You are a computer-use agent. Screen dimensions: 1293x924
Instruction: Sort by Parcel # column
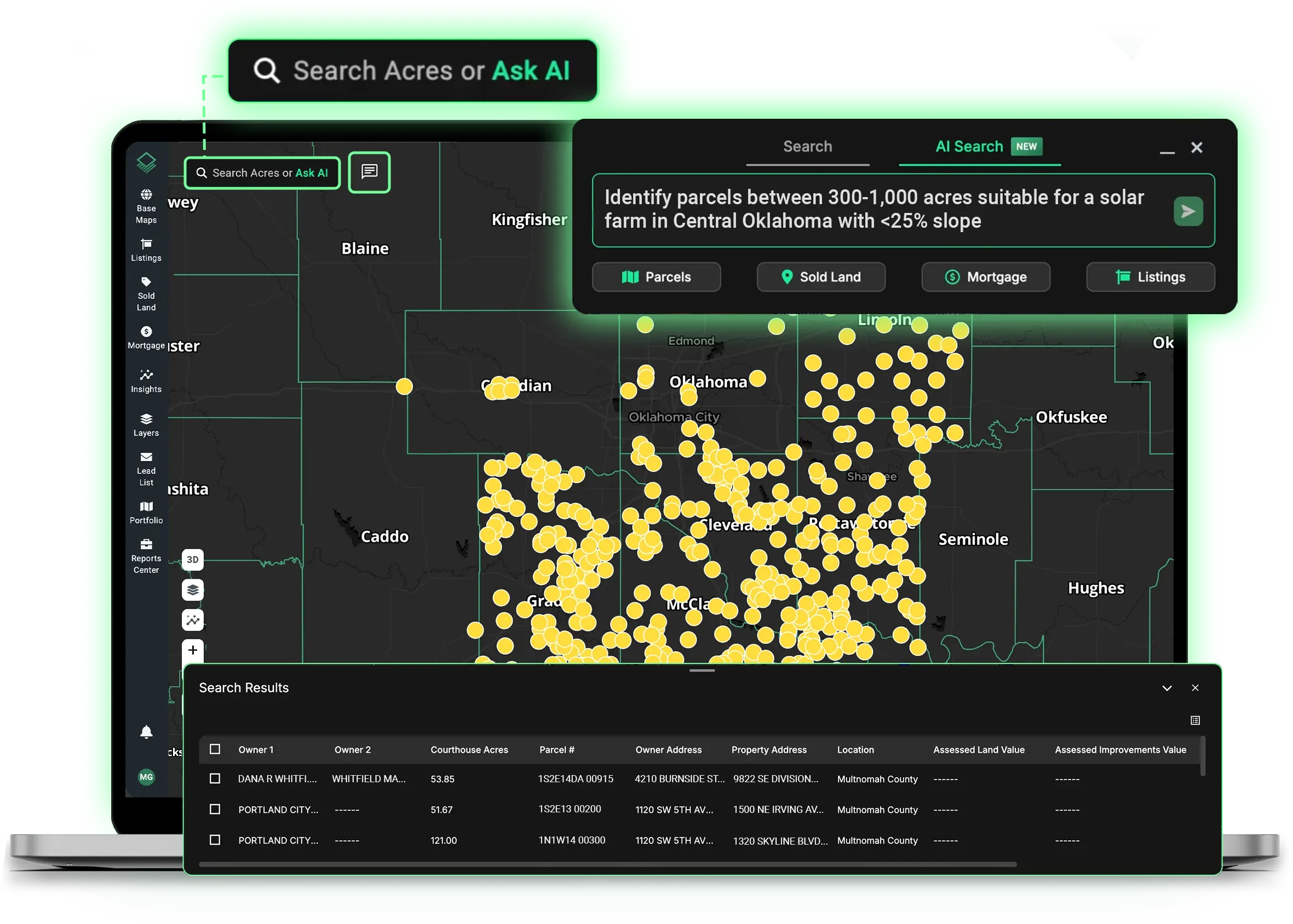(556, 750)
